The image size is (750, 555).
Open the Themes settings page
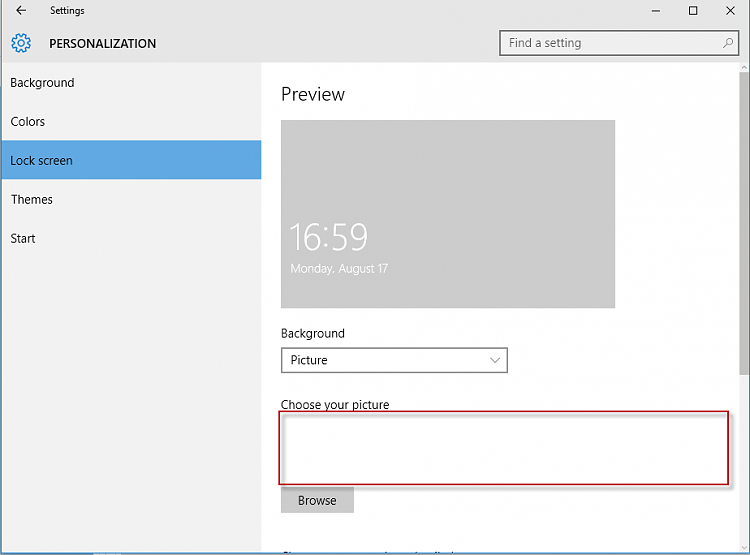coord(131,200)
